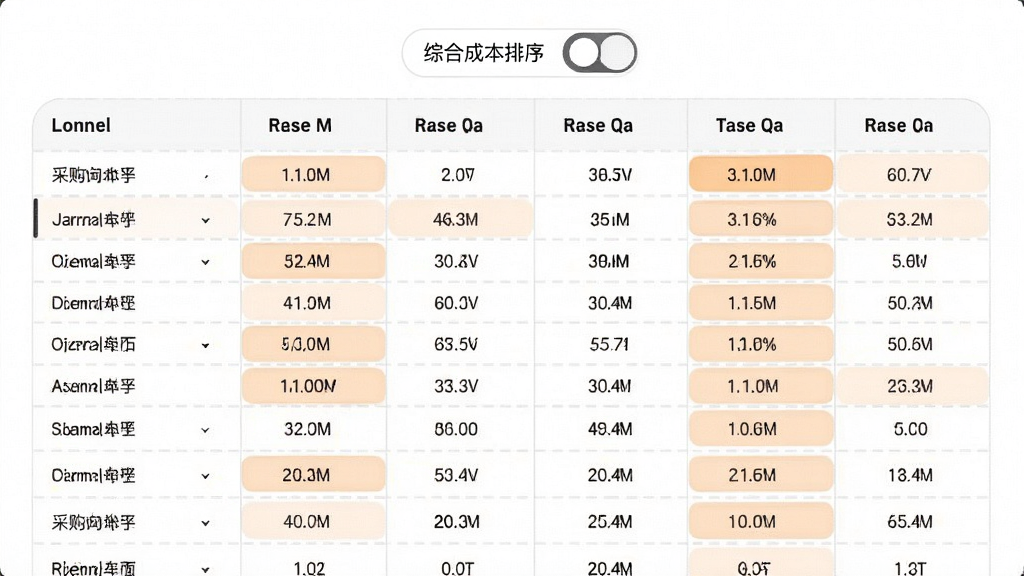Click the 46.3M cell
The width and height of the screenshot is (1024, 576).
point(460,219)
